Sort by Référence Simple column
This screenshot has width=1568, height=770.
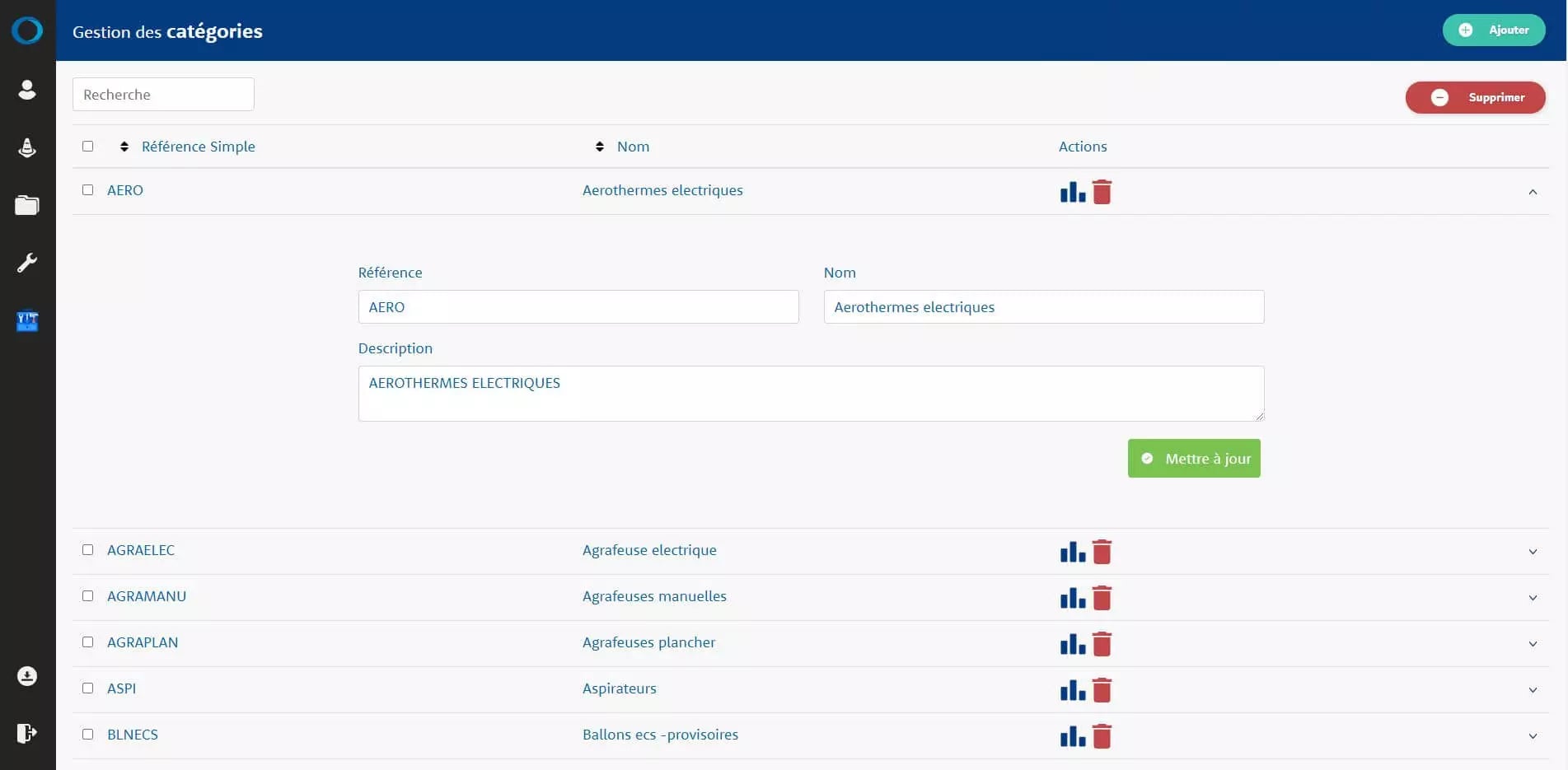[x=198, y=147]
